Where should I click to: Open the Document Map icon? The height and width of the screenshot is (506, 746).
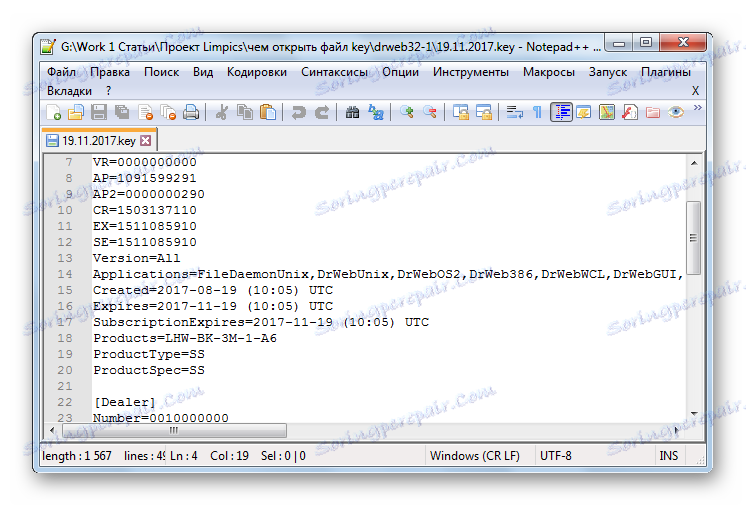click(x=607, y=113)
